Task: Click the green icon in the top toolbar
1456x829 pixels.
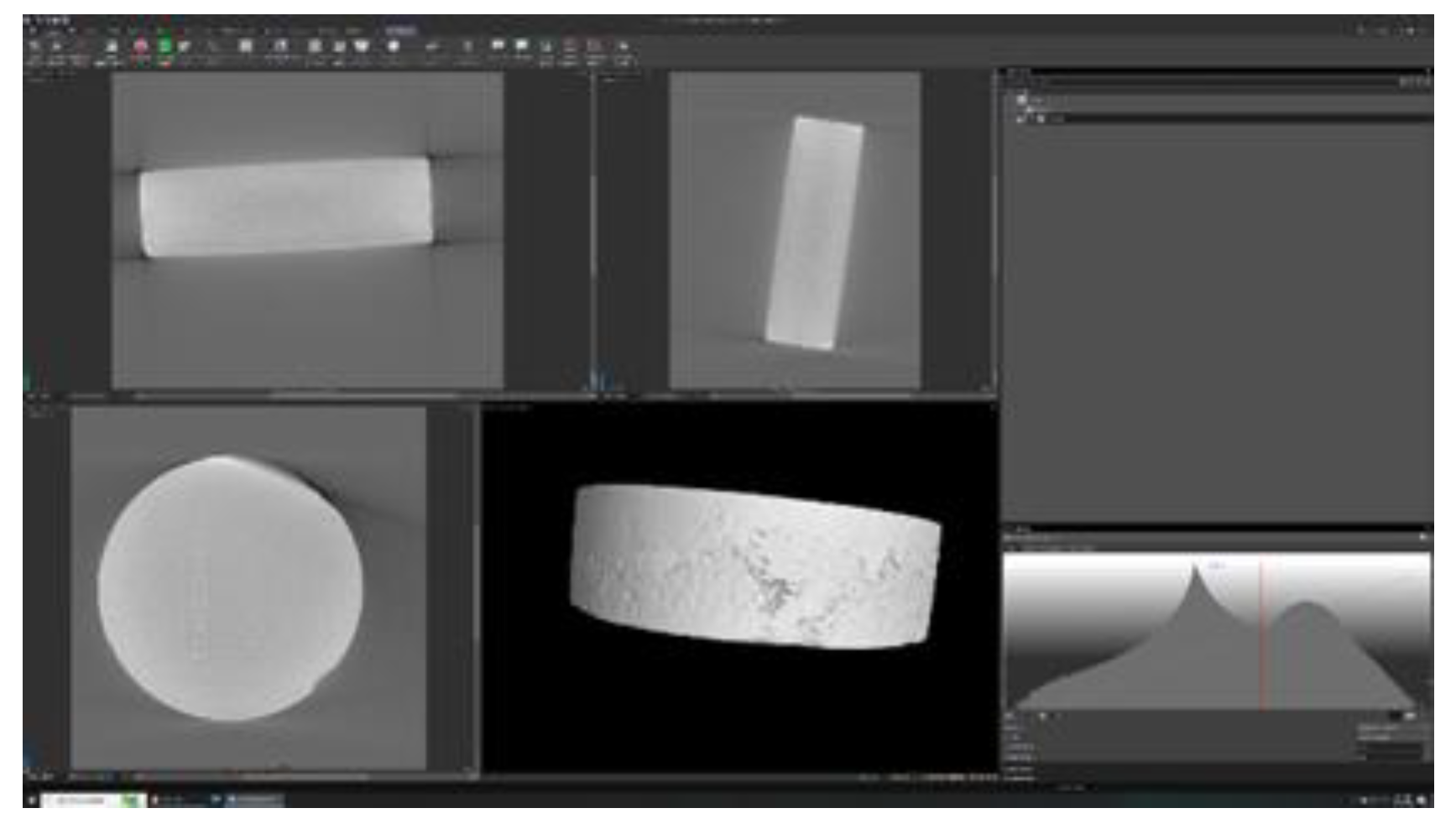Action: coord(165,47)
